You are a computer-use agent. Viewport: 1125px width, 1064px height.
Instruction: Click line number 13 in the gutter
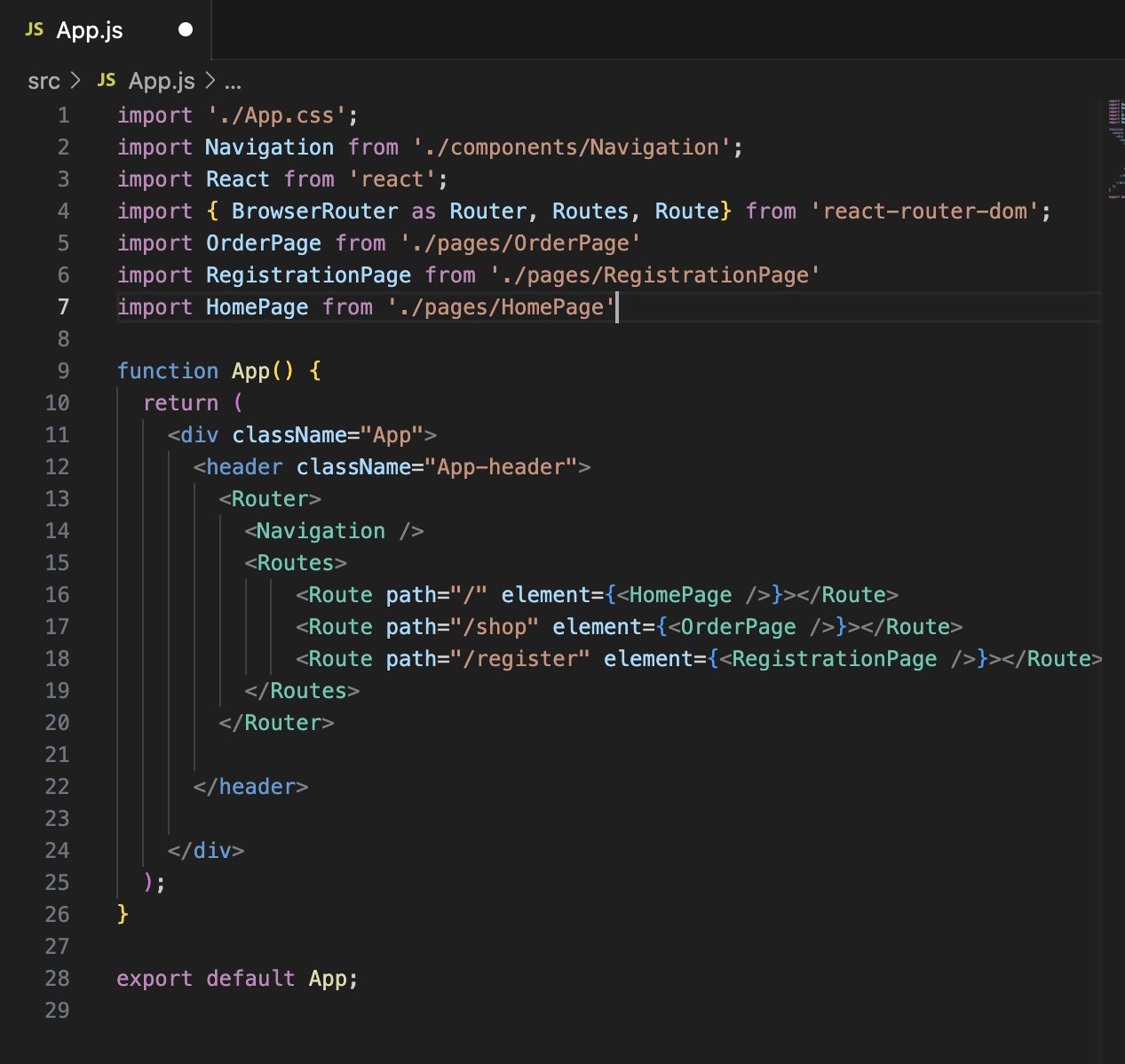pyautogui.click(x=57, y=498)
